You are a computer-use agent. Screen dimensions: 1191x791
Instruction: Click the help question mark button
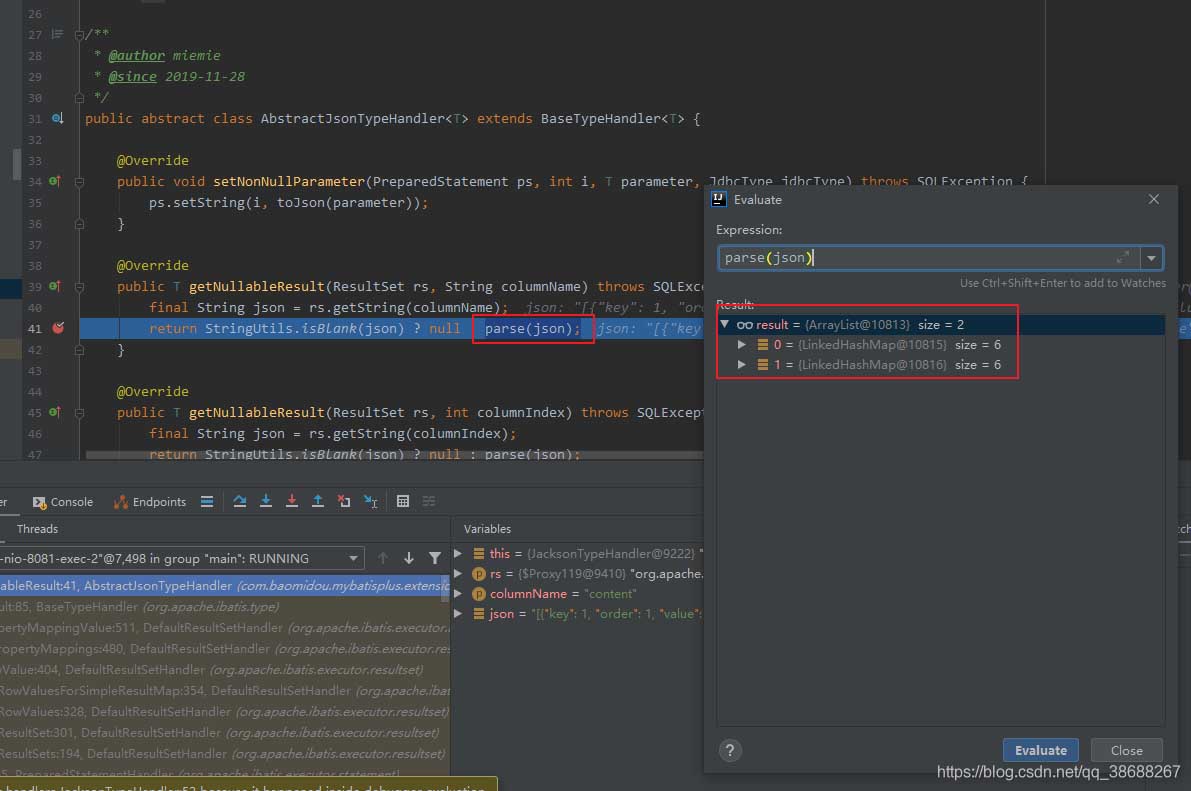(731, 750)
